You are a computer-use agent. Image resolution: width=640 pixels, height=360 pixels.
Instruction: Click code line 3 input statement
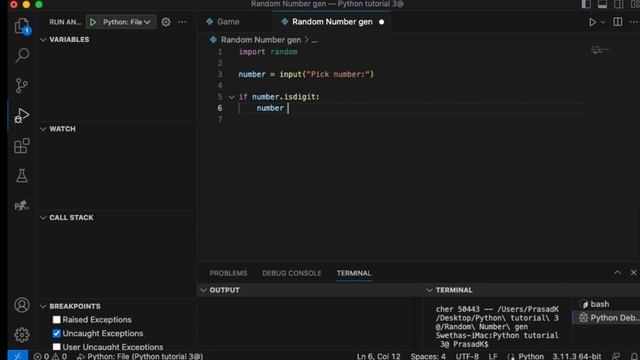[x=306, y=74]
